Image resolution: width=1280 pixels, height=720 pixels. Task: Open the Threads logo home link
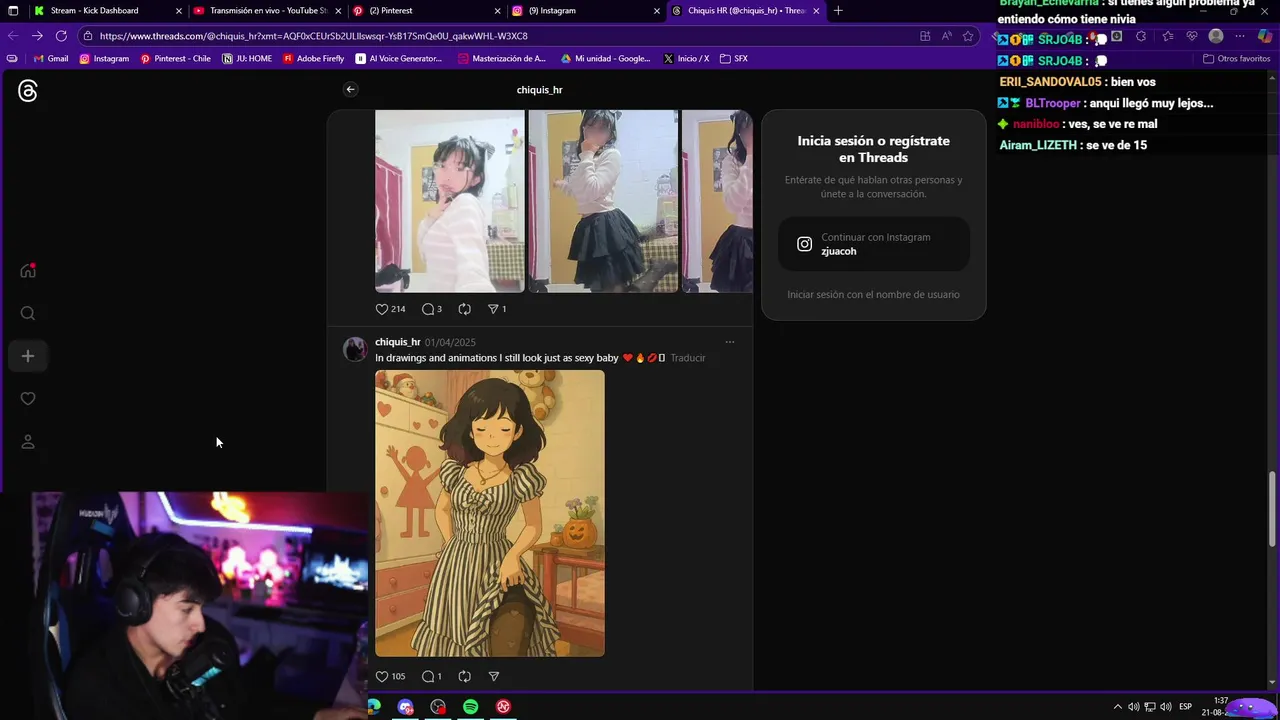(28, 91)
